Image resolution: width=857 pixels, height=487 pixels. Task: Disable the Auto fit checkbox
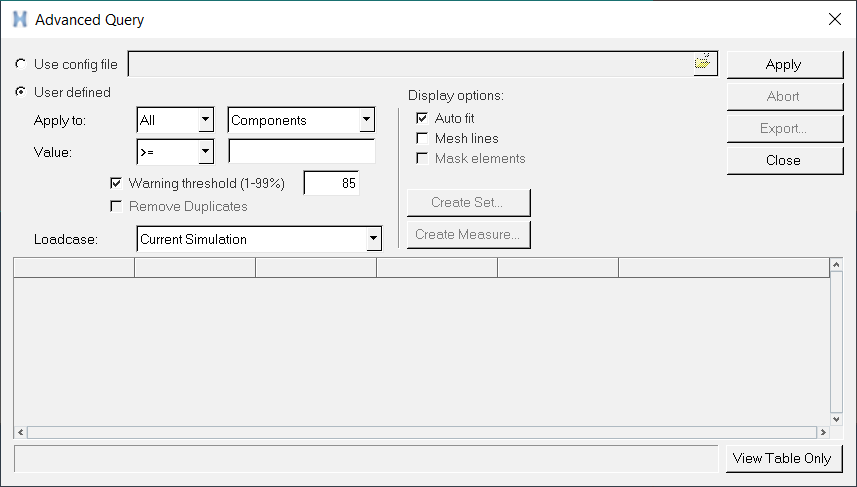pos(422,118)
